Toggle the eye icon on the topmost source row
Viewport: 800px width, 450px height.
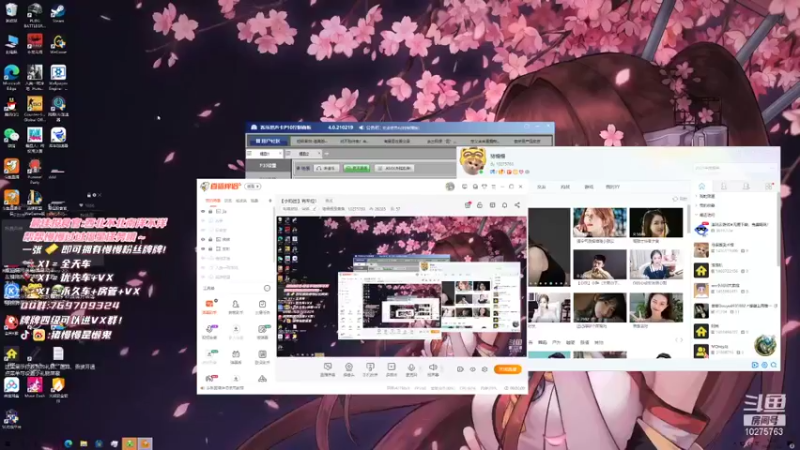click(x=203, y=211)
